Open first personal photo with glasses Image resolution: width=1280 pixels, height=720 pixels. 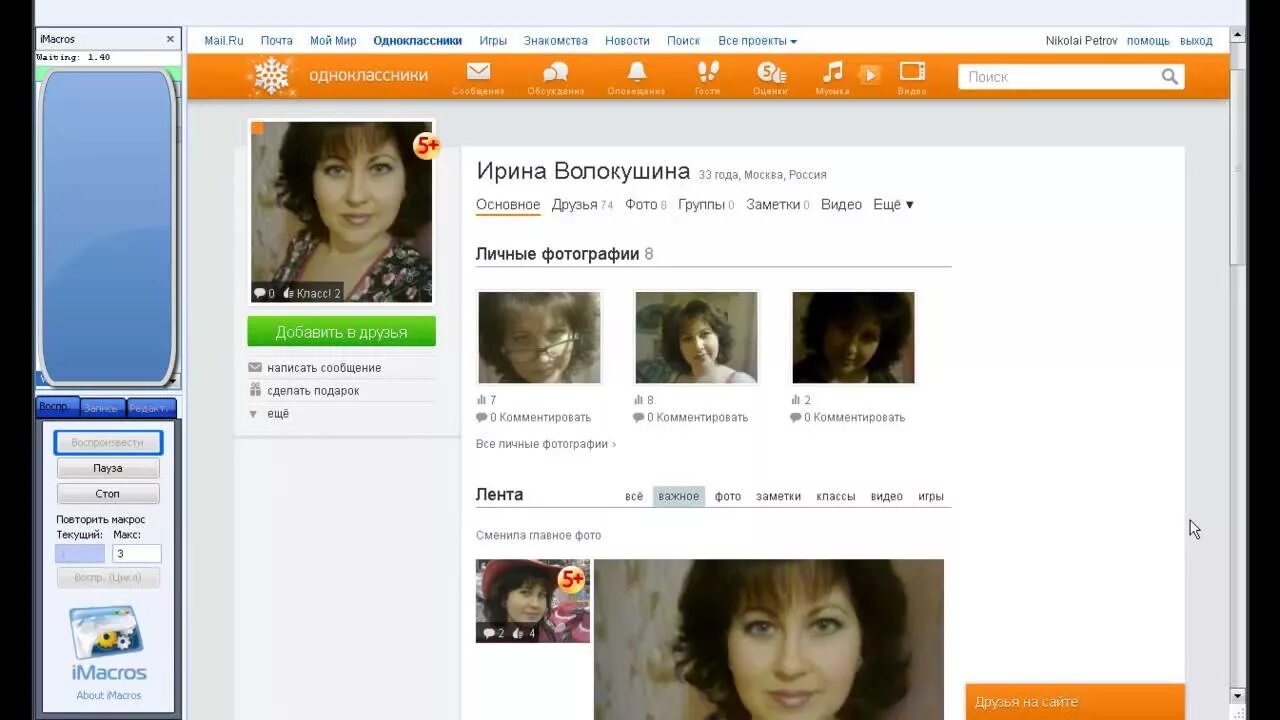(x=539, y=338)
